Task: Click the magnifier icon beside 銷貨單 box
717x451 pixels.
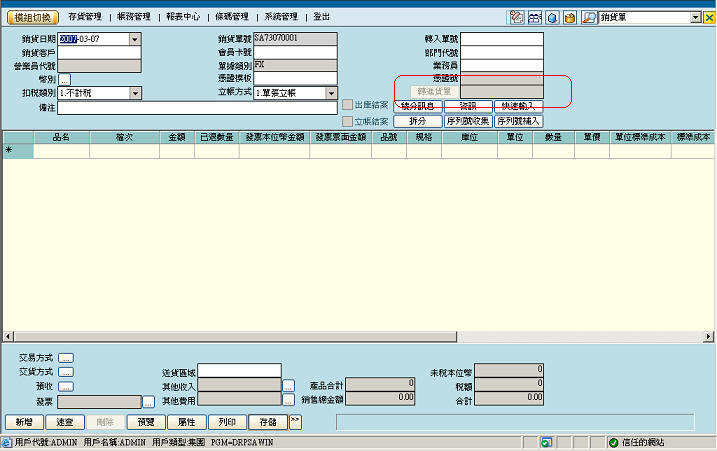Action: [x=590, y=18]
